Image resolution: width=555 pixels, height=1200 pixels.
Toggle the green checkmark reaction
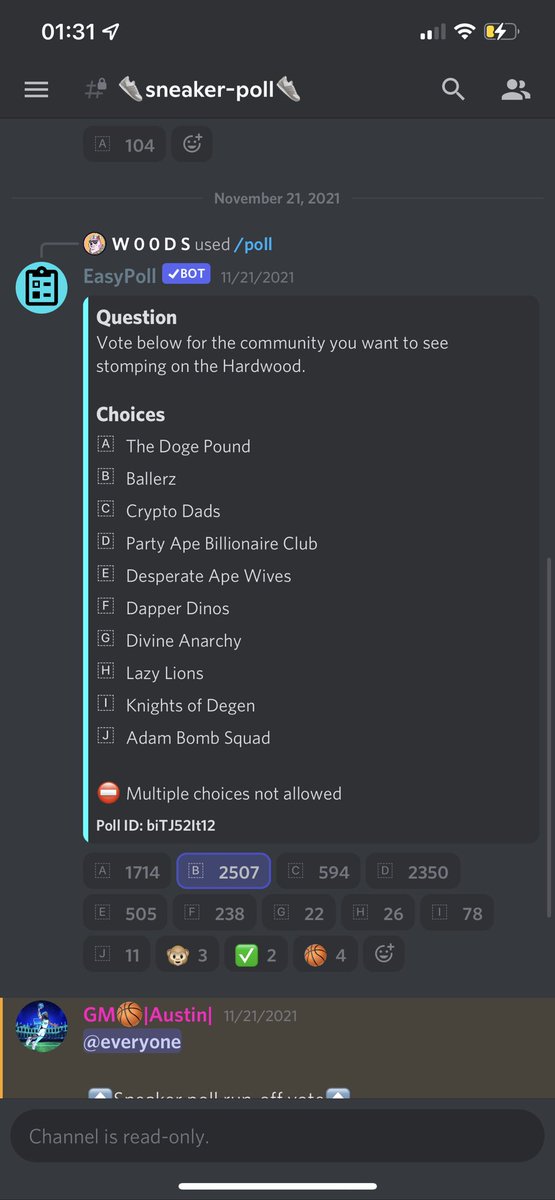[255, 955]
